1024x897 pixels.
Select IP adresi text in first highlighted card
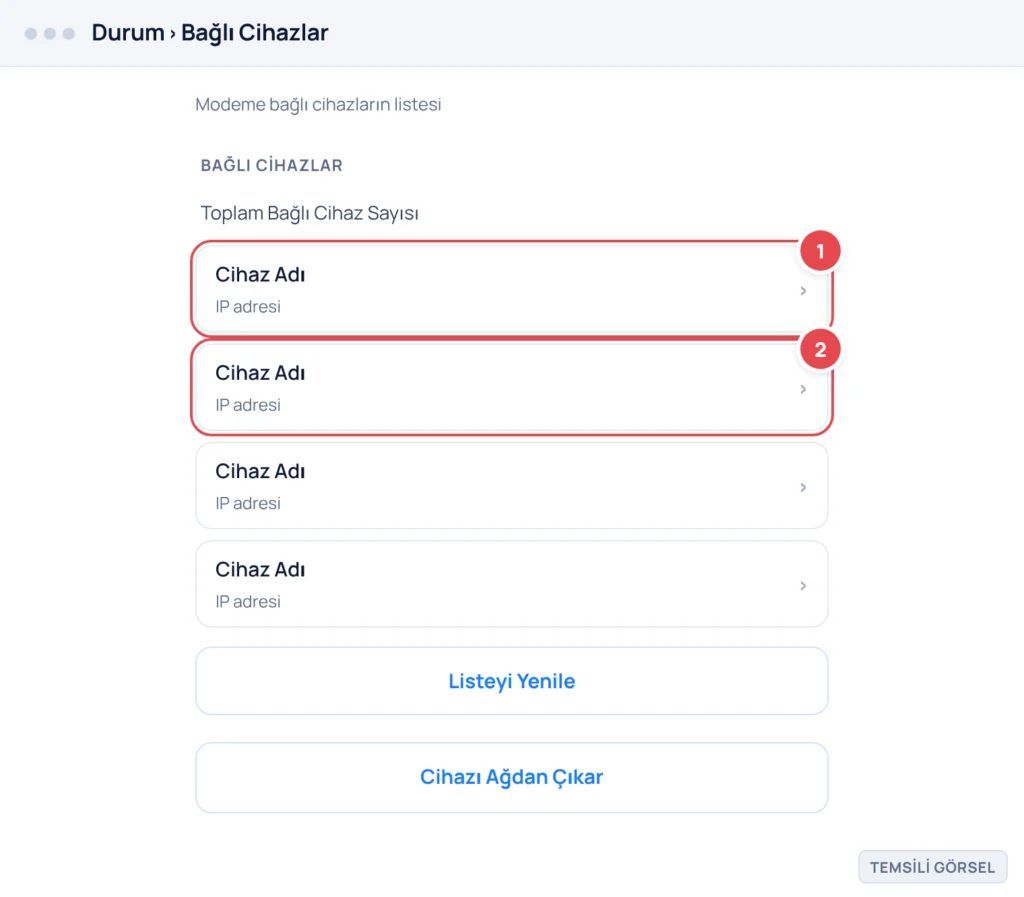(x=248, y=307)
